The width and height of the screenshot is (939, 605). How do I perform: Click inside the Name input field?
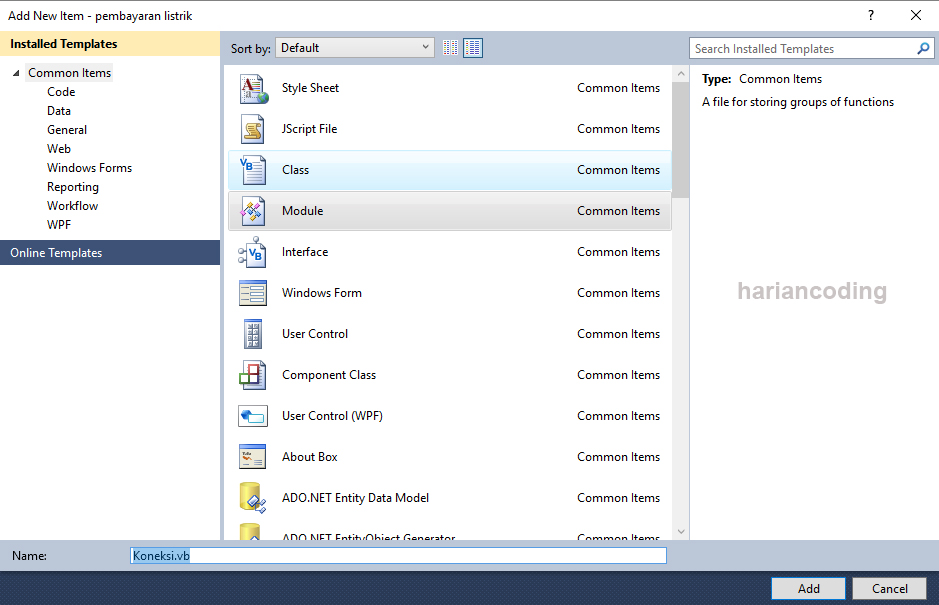398,555
